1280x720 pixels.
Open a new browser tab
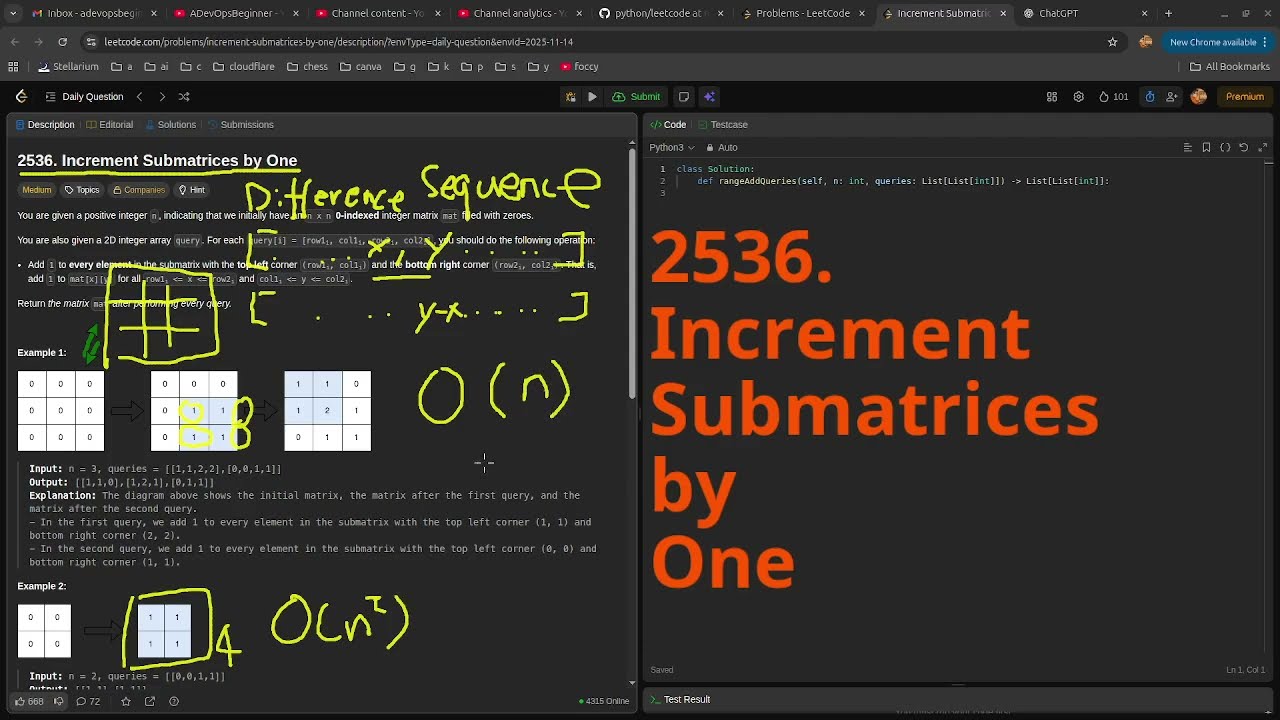coord(1168,13)
